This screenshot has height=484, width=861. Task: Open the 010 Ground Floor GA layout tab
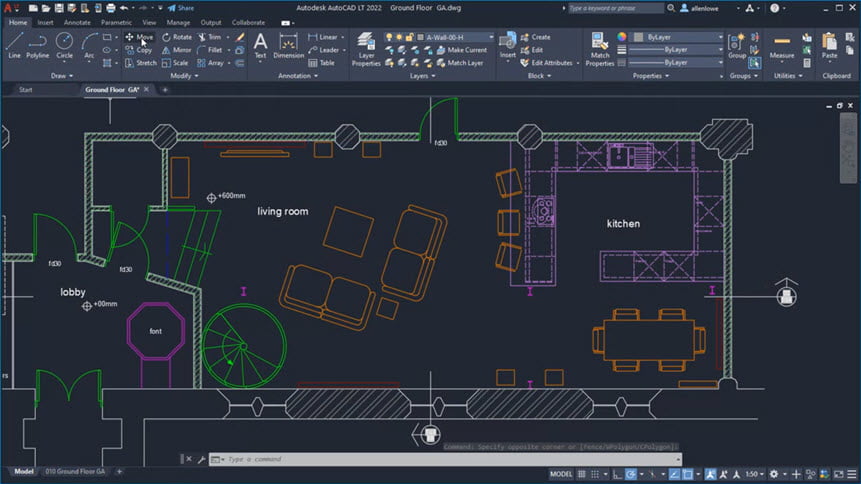coord(75,471)
